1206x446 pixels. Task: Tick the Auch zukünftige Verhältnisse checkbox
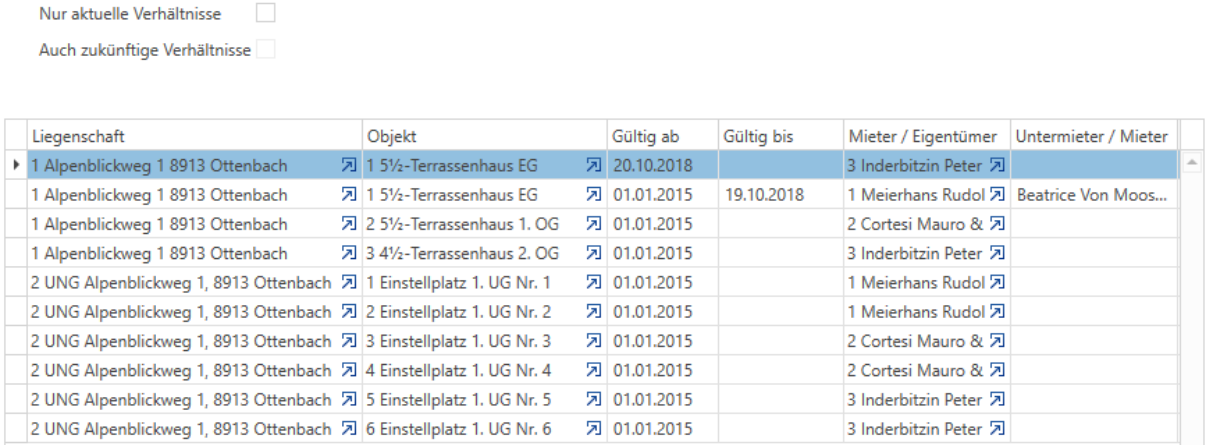[x=265, y=48]
